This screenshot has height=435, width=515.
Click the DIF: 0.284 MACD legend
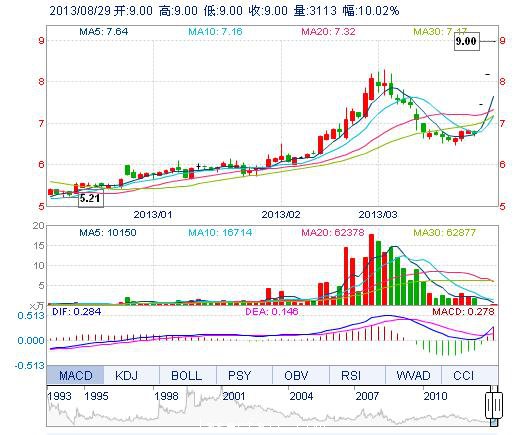point(76,312)
